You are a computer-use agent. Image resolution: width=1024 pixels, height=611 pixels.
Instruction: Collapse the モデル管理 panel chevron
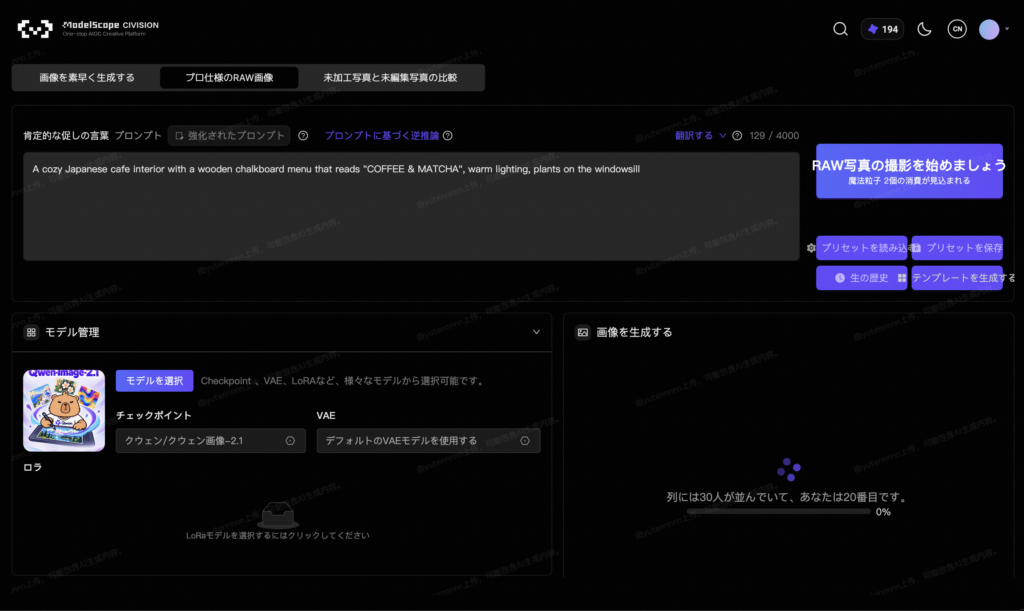point(536,332)
